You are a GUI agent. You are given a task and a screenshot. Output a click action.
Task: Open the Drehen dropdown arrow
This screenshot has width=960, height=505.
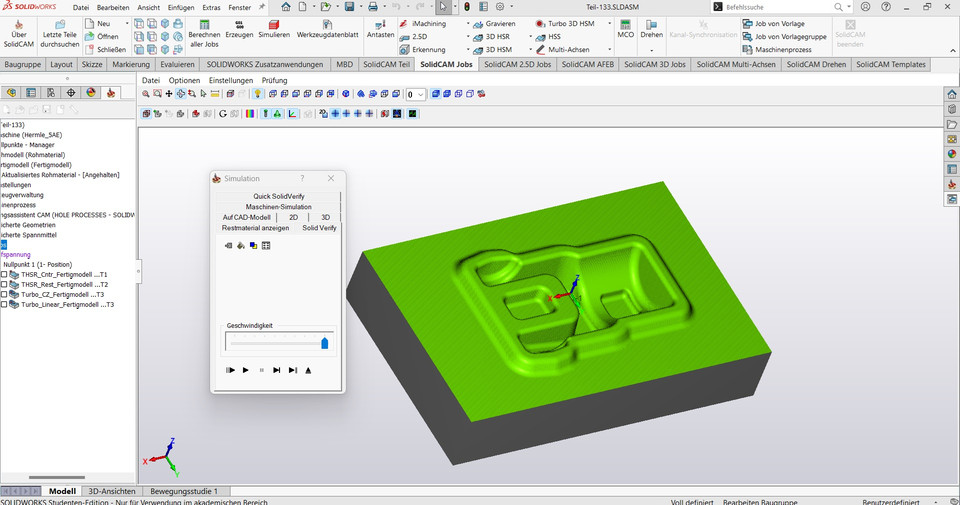point(651,50)
